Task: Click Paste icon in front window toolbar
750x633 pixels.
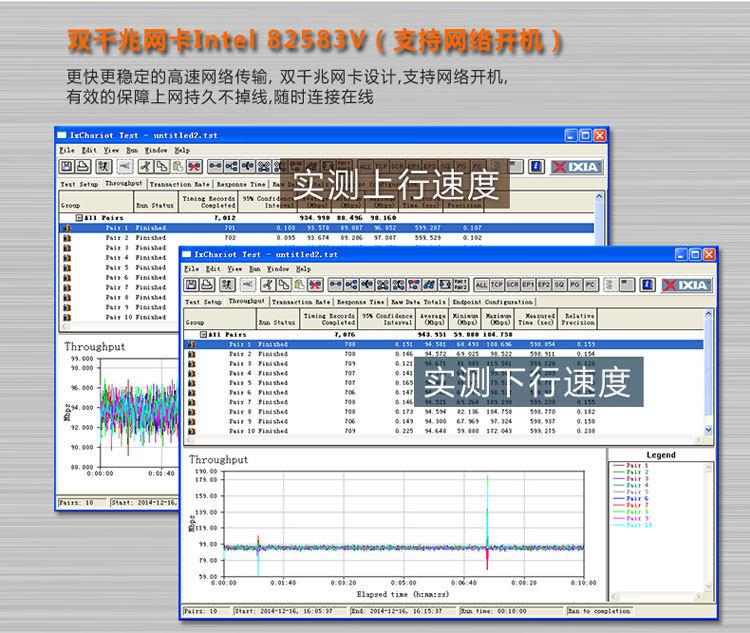Action: click(299, 285)
